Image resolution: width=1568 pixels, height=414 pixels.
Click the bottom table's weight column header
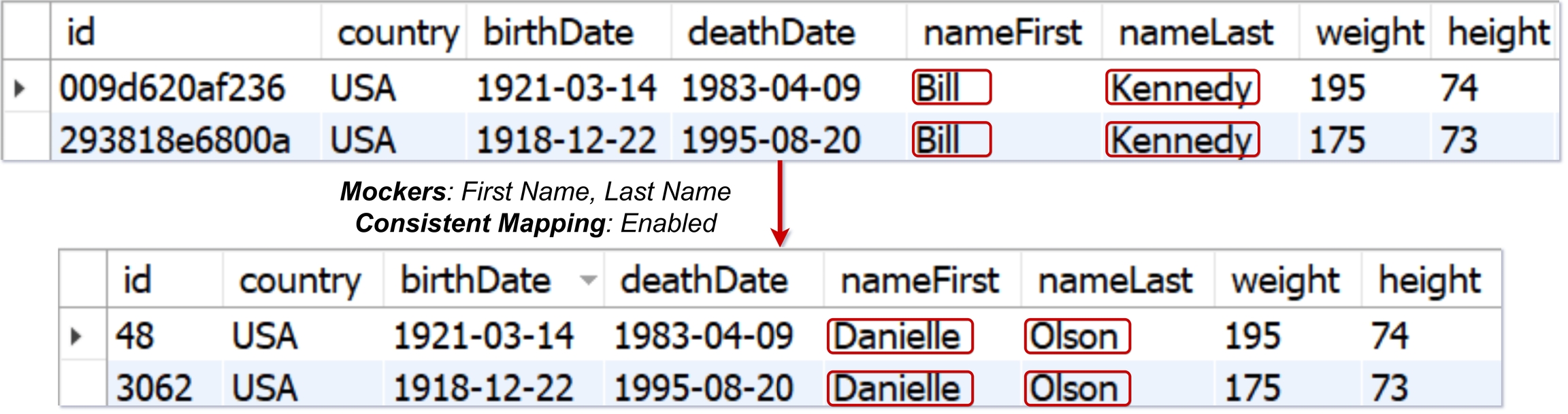1285,281
